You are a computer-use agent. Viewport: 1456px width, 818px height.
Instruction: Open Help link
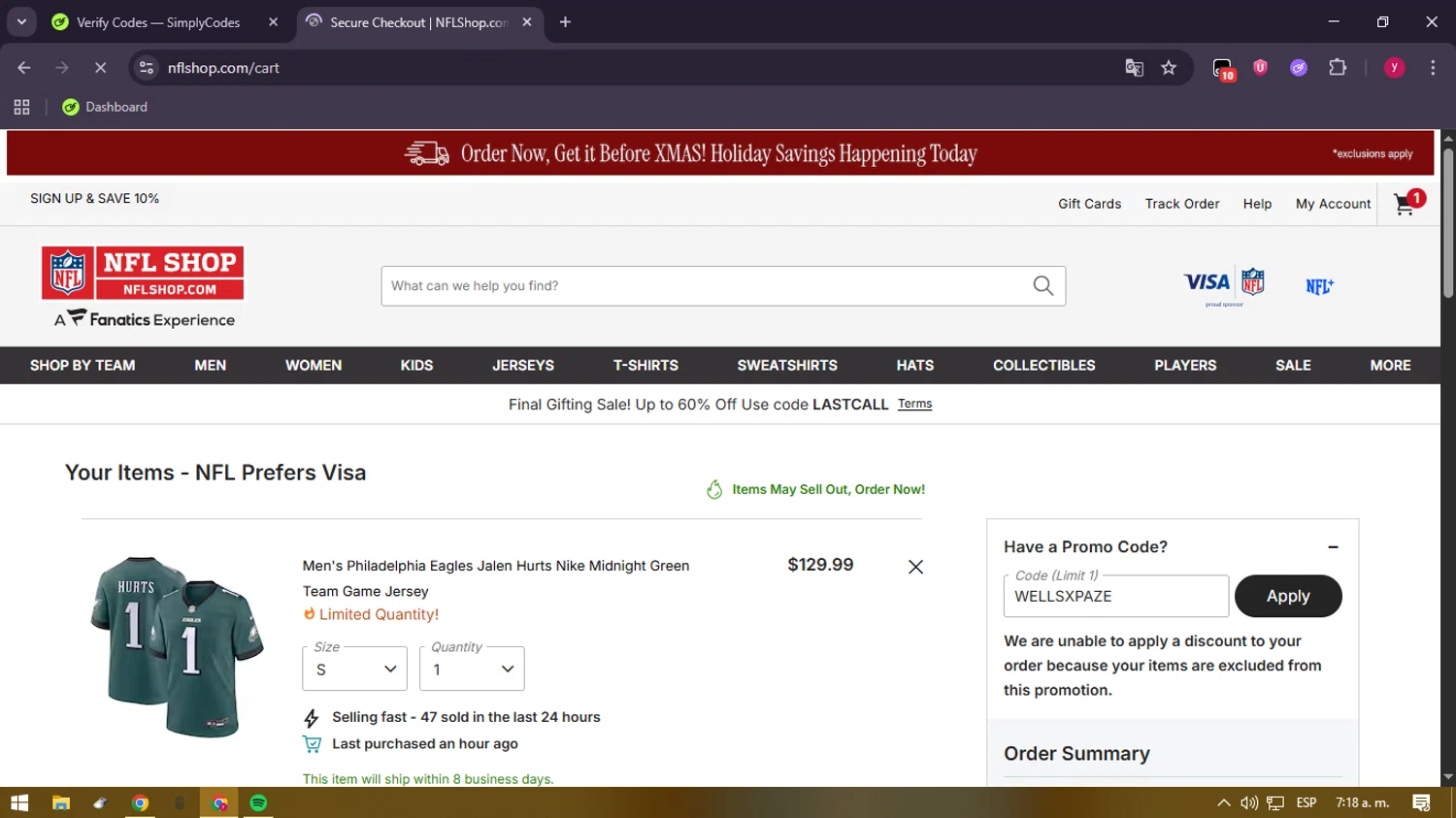(x=1257, y=204)
